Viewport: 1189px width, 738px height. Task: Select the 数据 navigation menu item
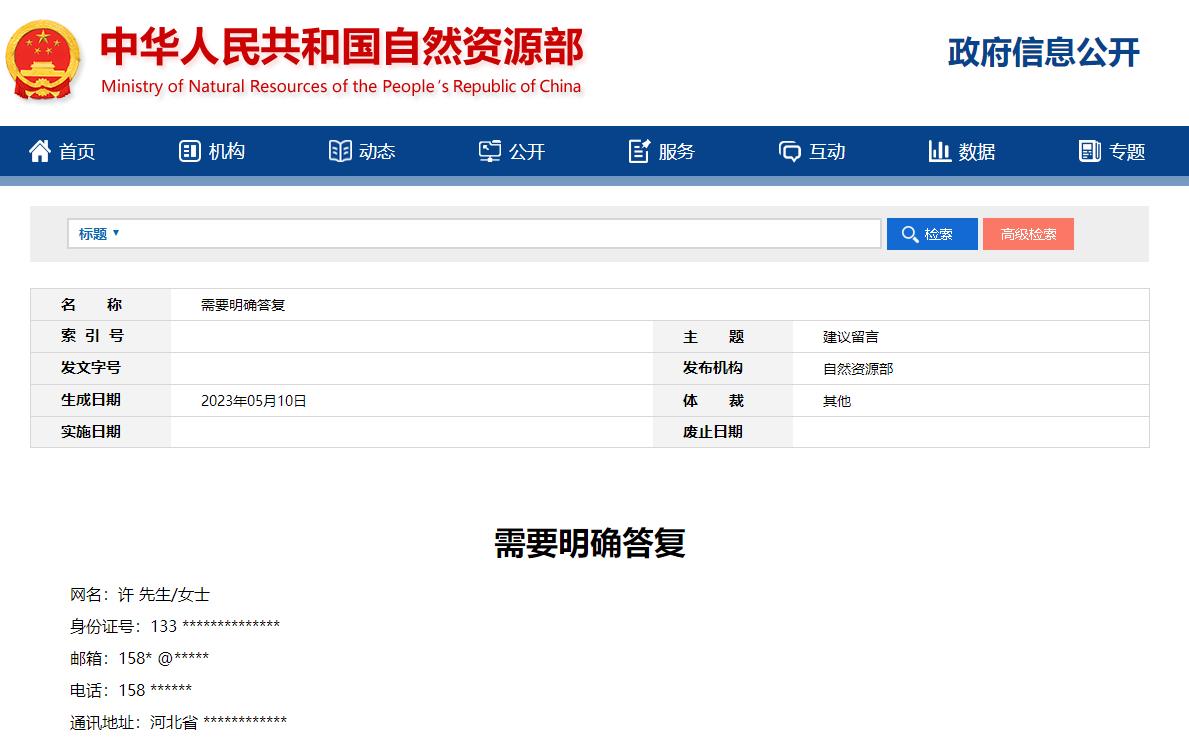click(x=977, y=152)
